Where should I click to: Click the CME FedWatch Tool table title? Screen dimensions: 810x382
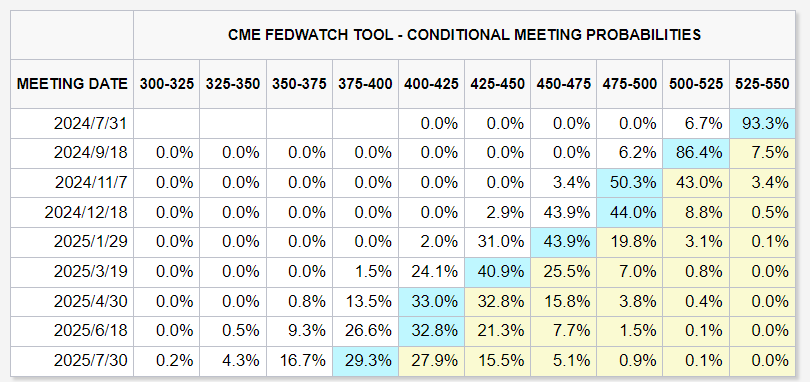(x=464, y=35)
